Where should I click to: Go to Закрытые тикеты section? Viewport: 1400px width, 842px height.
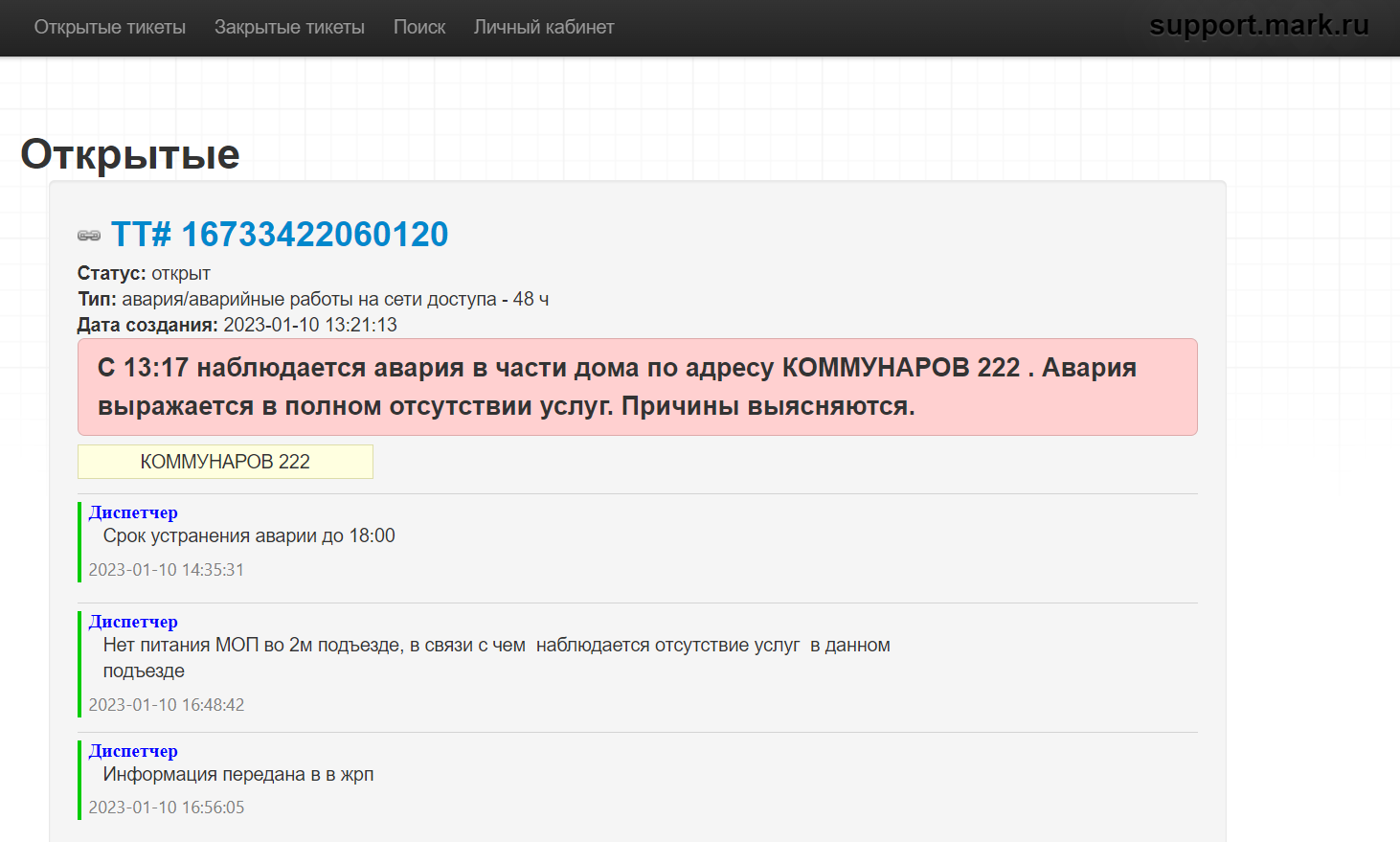[289, 27]
